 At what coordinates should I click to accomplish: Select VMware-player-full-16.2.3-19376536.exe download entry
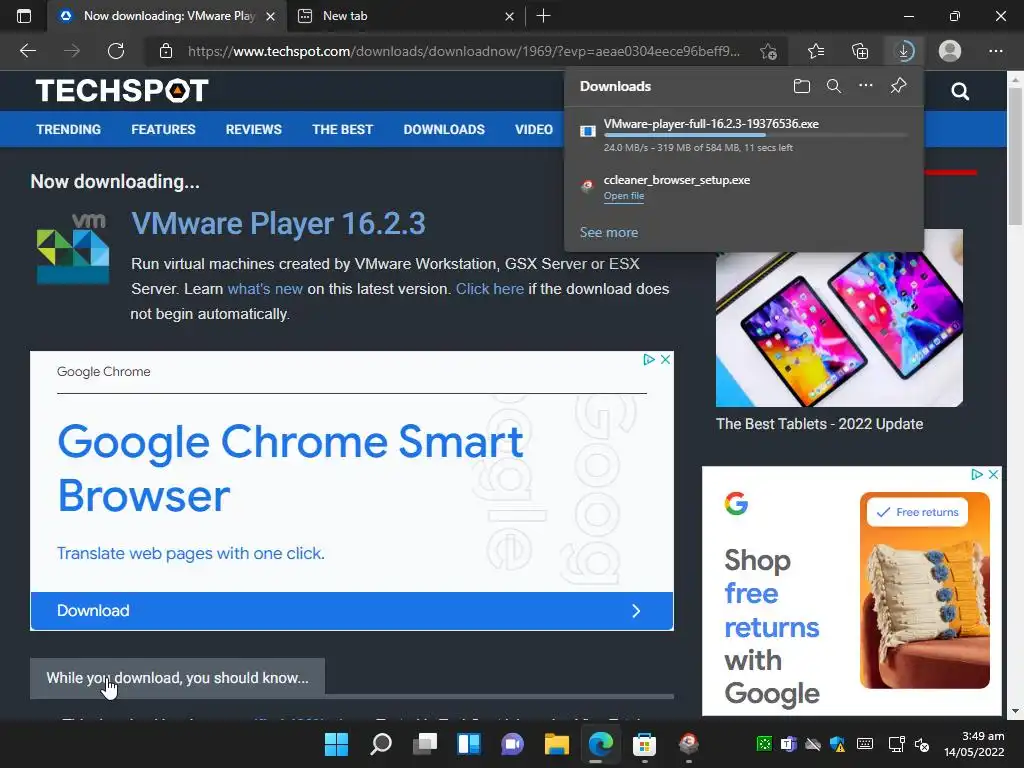(743, 135)
